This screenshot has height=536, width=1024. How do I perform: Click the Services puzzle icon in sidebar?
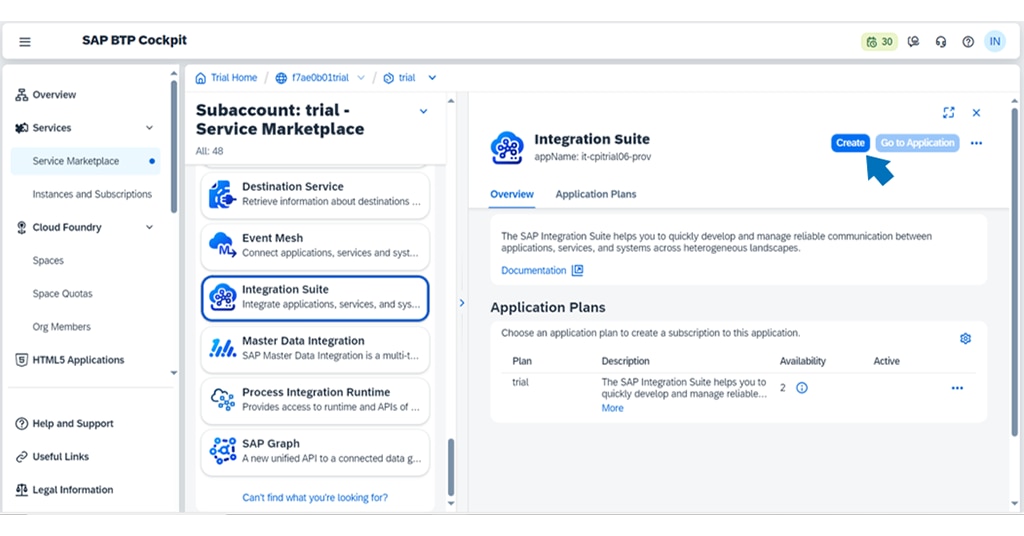[22, 128]
